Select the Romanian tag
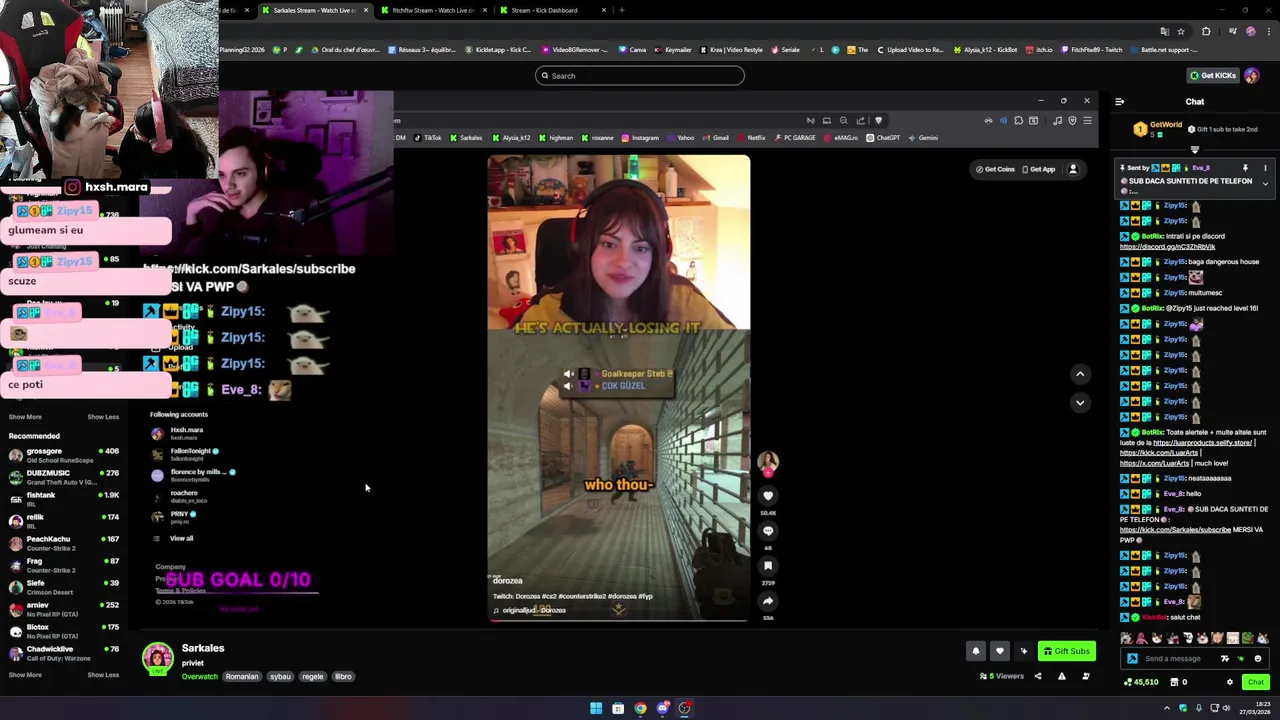The height and width of the screenshot is (720, 1280). pyautogui.click(x=242, y=676)
